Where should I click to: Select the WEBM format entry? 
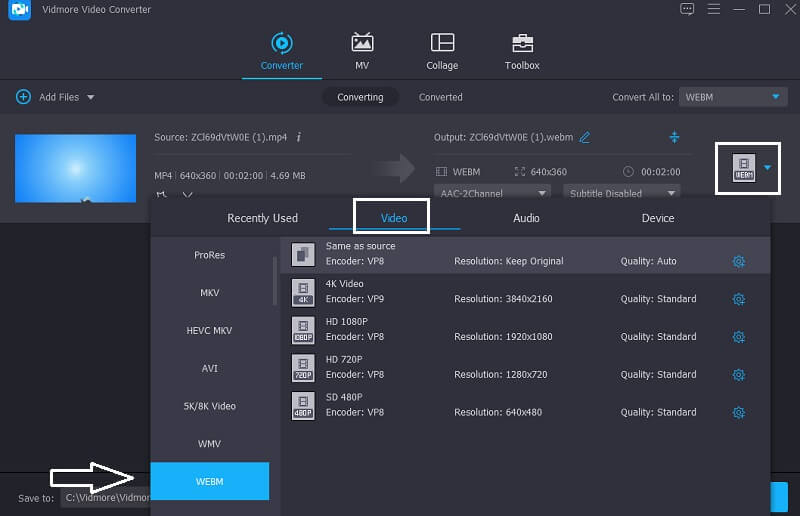point(210,481)
